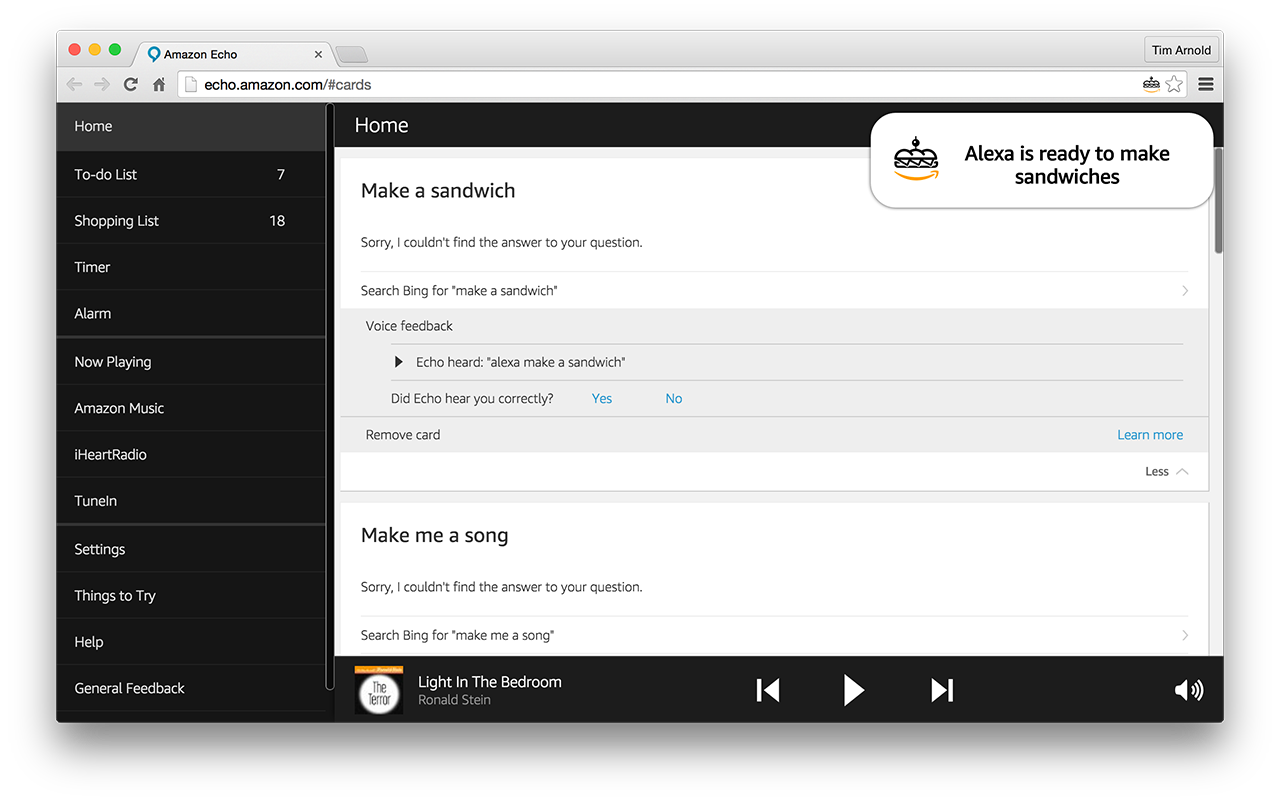
Task: Open Bing search for "make me a song"
Action: [x=774, y=635]
